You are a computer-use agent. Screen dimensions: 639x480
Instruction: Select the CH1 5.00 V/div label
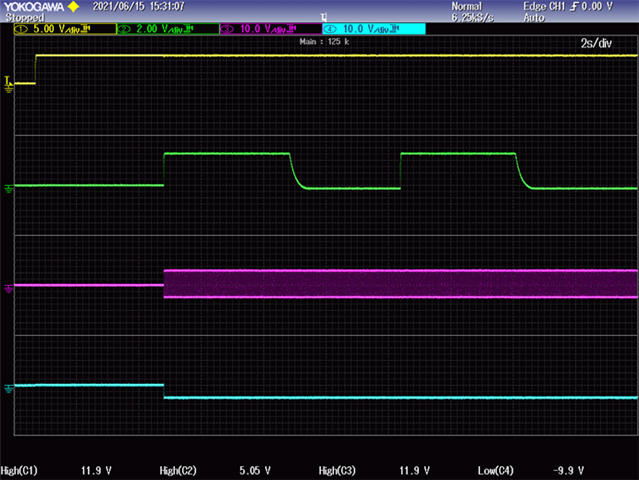pos(65,29)
